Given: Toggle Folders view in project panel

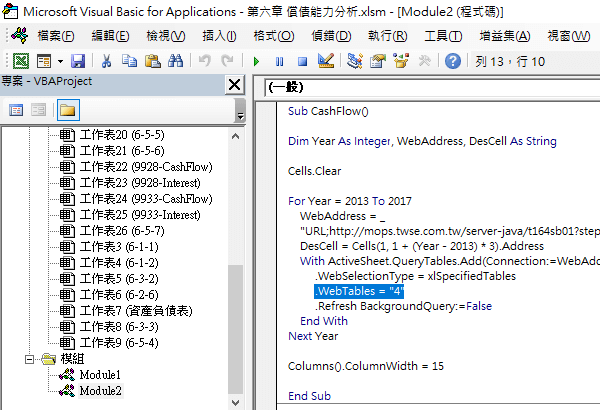Looking at the screenshot, I should (68, 110).
